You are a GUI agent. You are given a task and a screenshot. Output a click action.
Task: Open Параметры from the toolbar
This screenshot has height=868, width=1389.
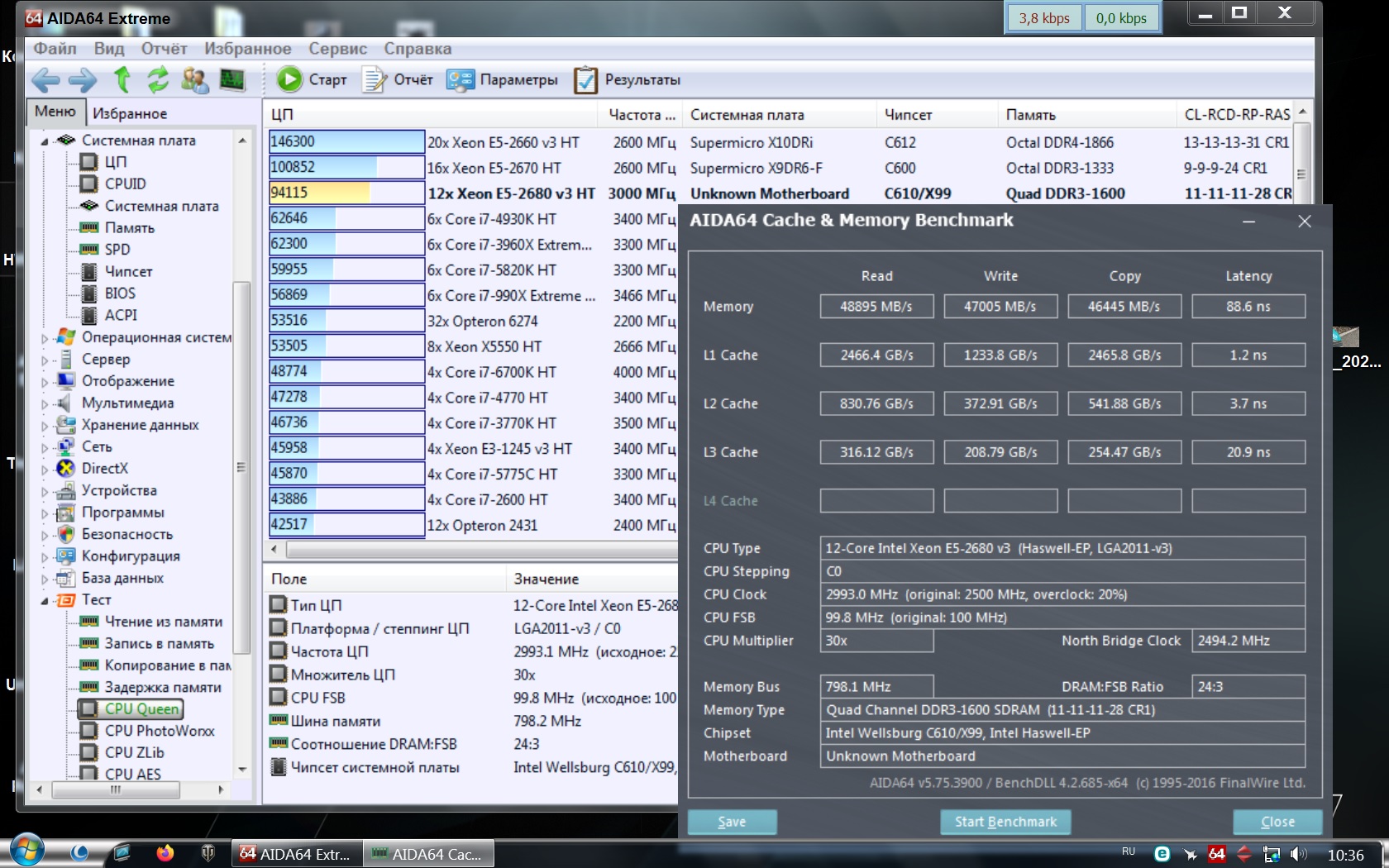click(x=502, y=79)
